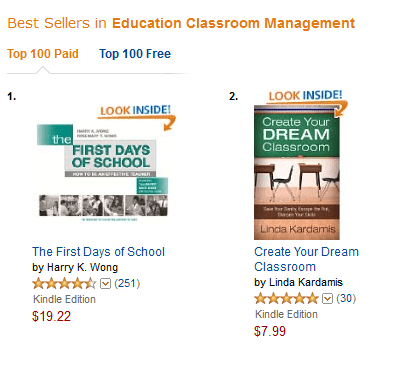Viewport: 415px width, 371px height.
Task: Click the $7.99 Kindle price
Action: pos(270,331)
